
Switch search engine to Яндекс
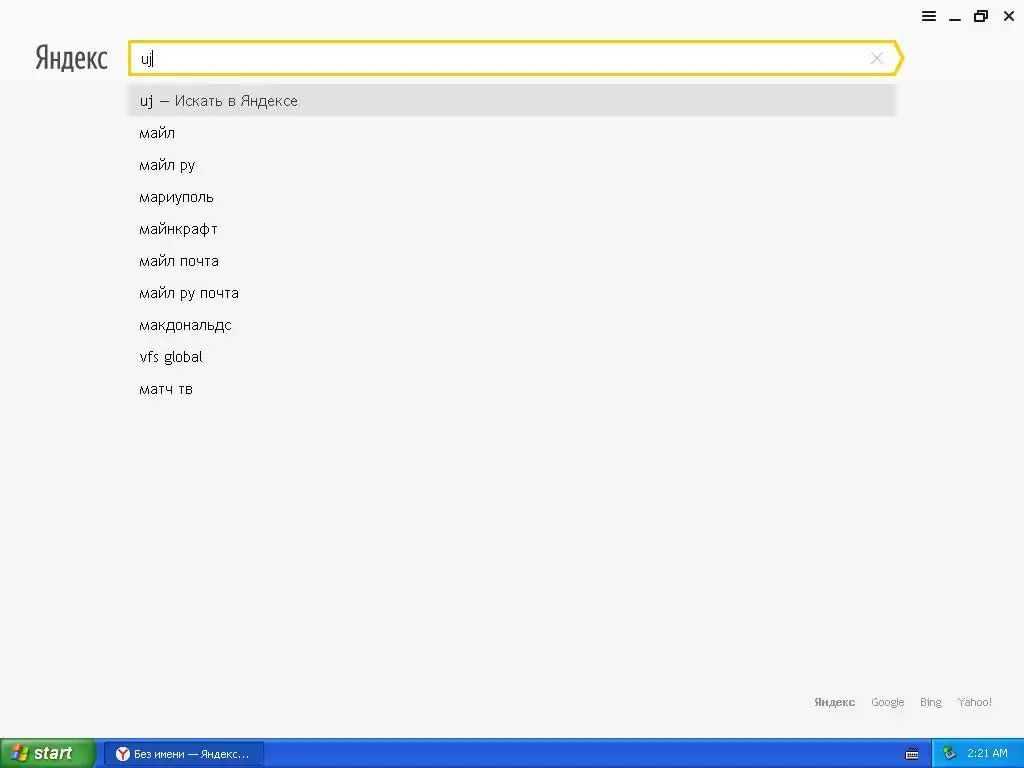pyautogui.click(x=834, y=702)
